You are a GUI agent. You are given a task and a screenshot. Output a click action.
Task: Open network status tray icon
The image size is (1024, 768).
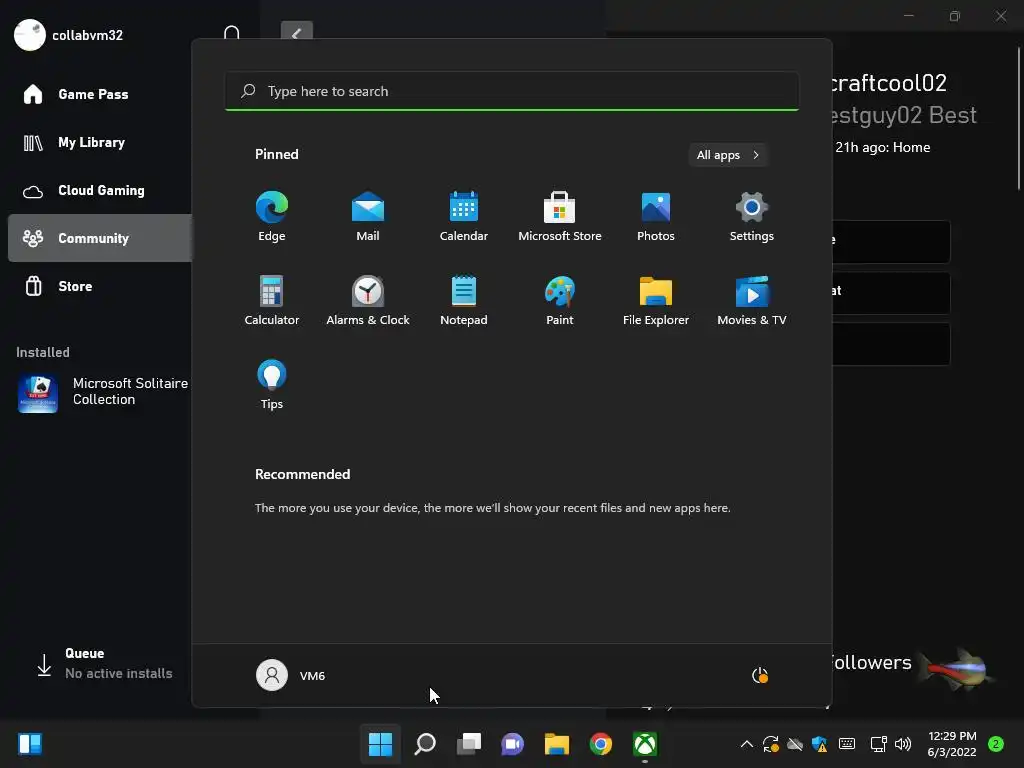coord(878,744)
